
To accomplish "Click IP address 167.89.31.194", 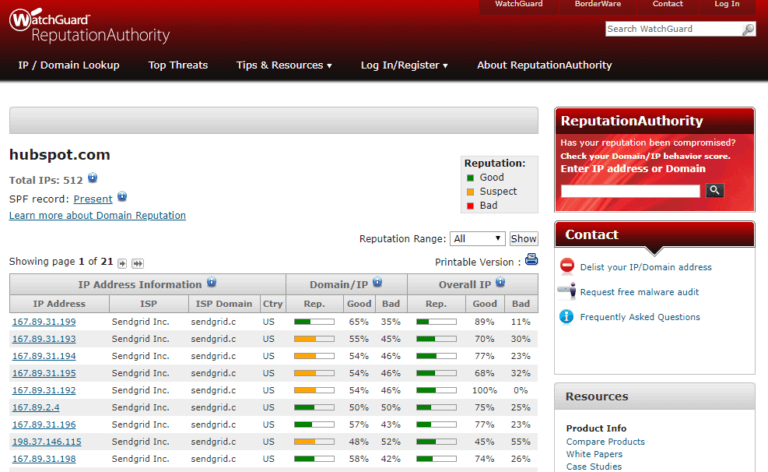I will pyautogui.click(x=44, y=356).
